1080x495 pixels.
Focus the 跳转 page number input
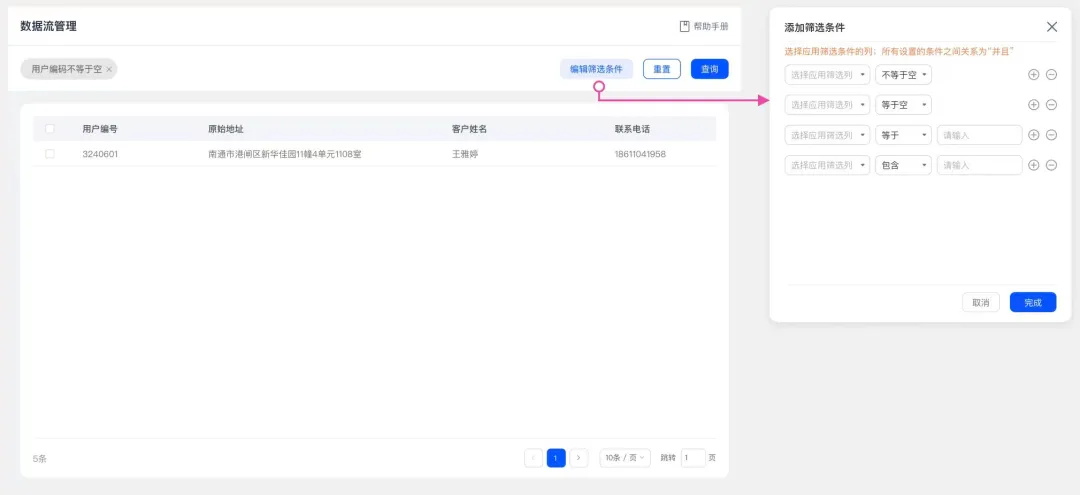[693, 458]
